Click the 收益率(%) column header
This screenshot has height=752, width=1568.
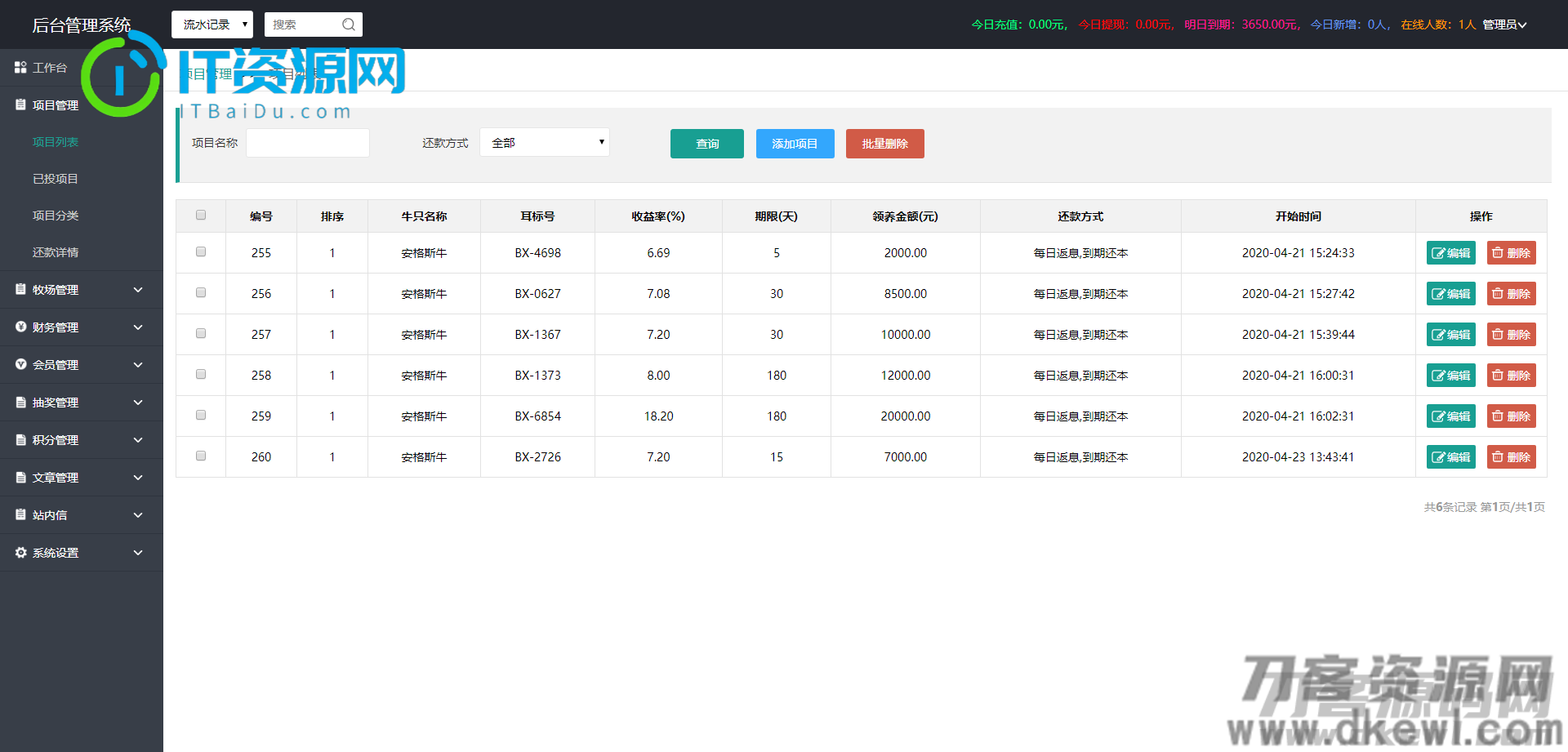(658, 216)
